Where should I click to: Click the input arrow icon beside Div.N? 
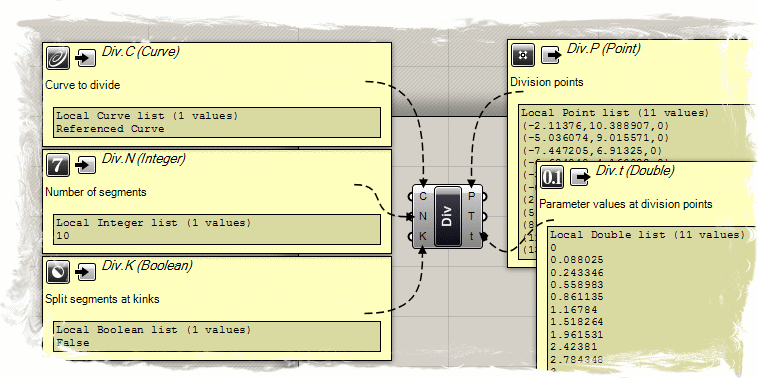86,166
